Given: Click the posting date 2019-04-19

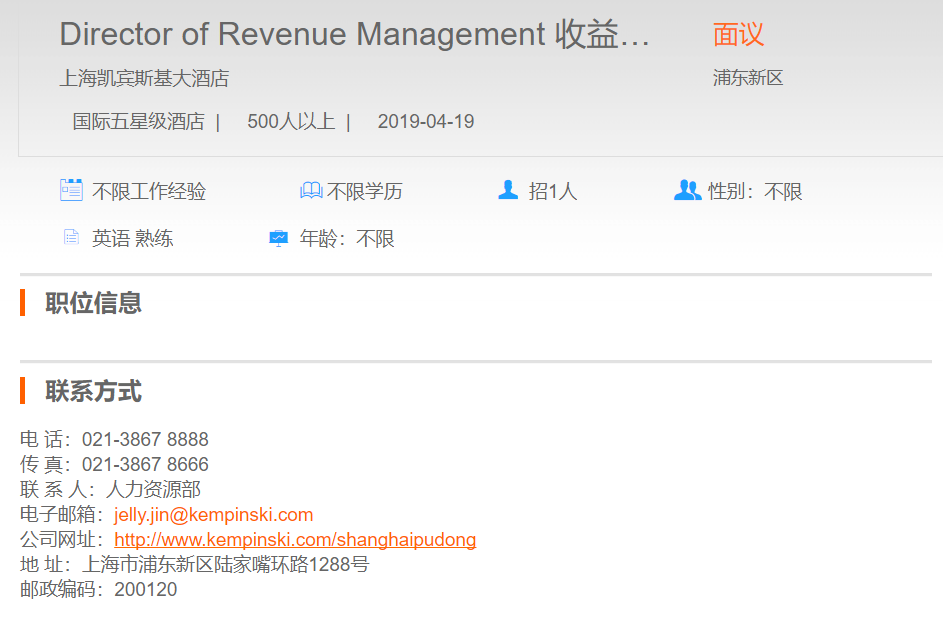Looking at the screenshot, I should (426, 122).
